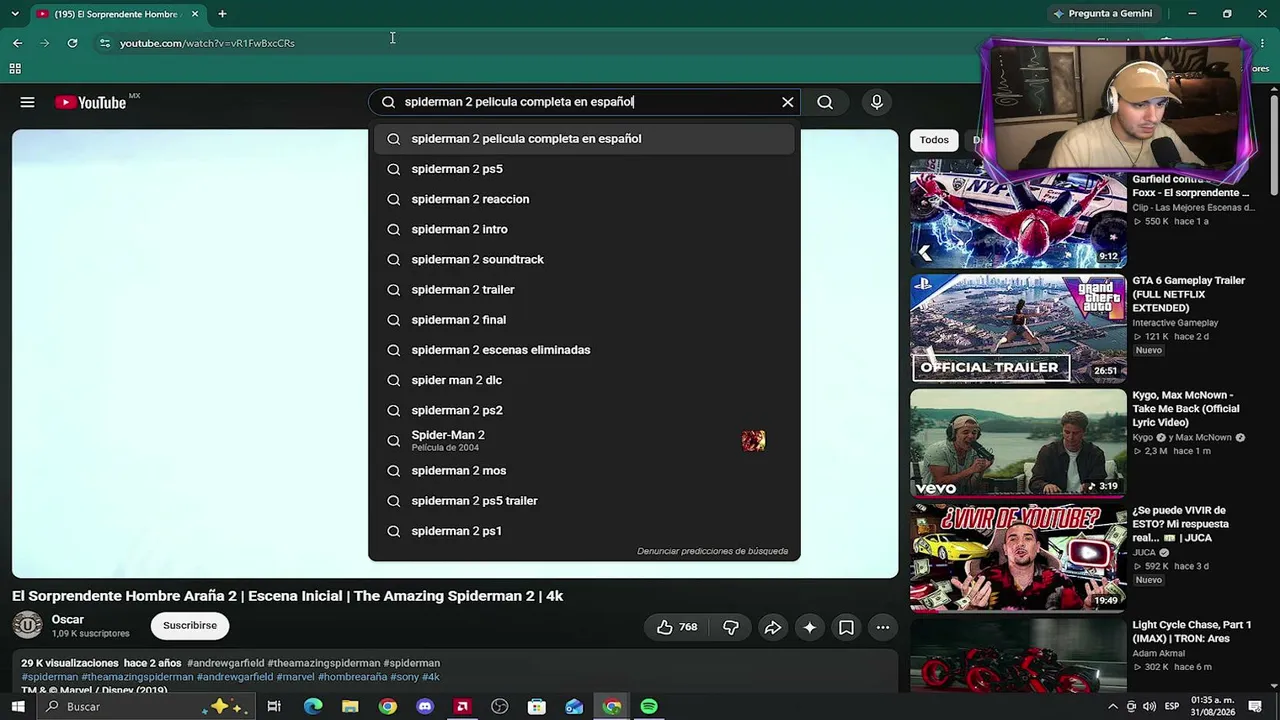This screenshot has height=720, width=1280.
Task: Open GTA 6 Gameplay Trailer thumbnail
Action: pos(1018,329)
